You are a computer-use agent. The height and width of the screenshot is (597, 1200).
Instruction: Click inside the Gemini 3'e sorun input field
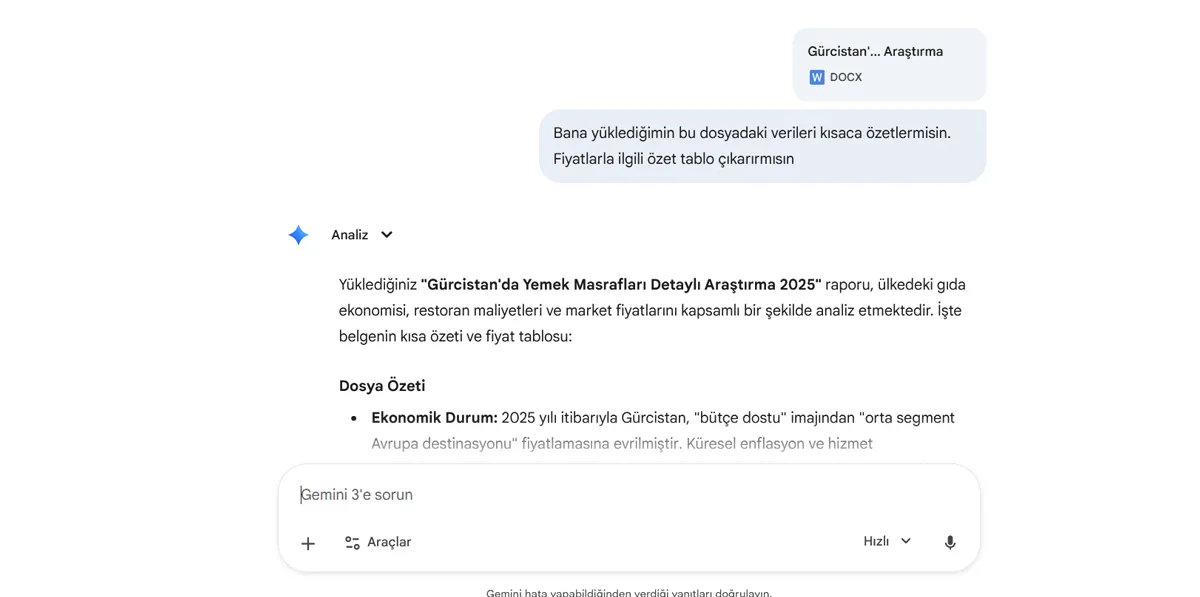500,494
